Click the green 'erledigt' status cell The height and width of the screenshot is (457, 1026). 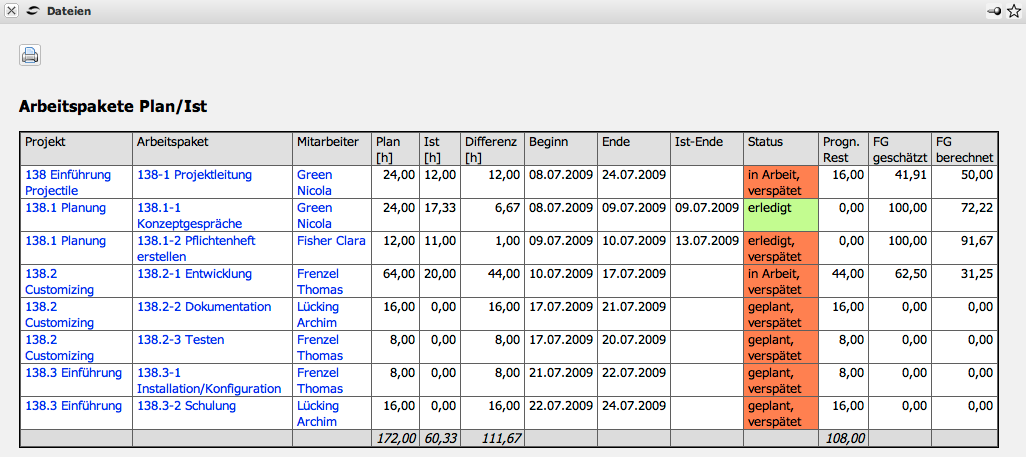tap(781, 215)
